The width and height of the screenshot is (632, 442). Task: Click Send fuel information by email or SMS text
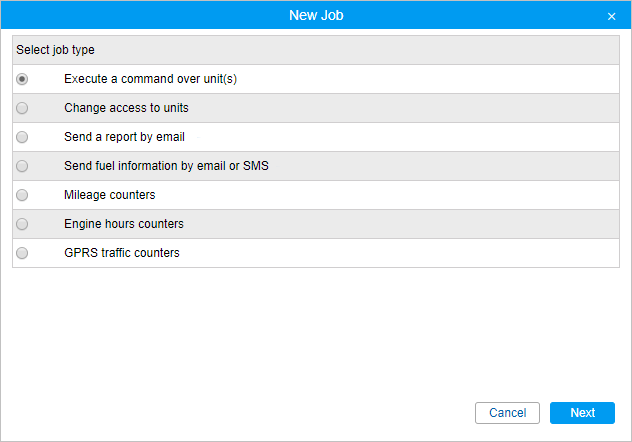click(166, 166)
